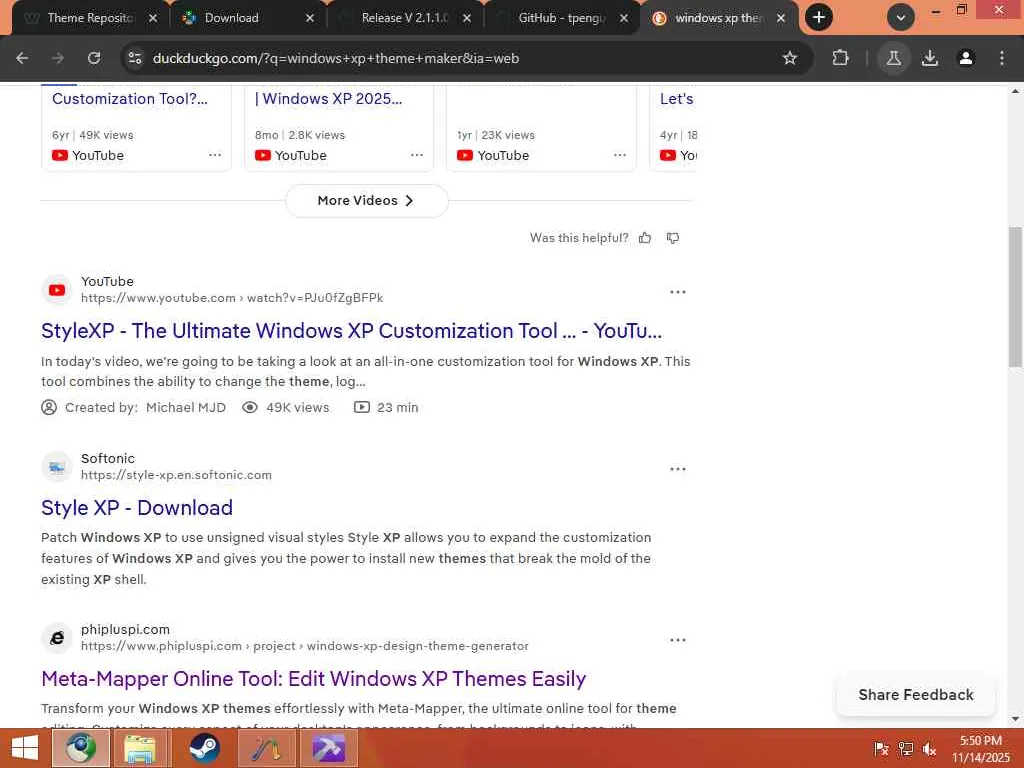Close the Release V 2.1.1.0 tab

[x=467, y=18]
